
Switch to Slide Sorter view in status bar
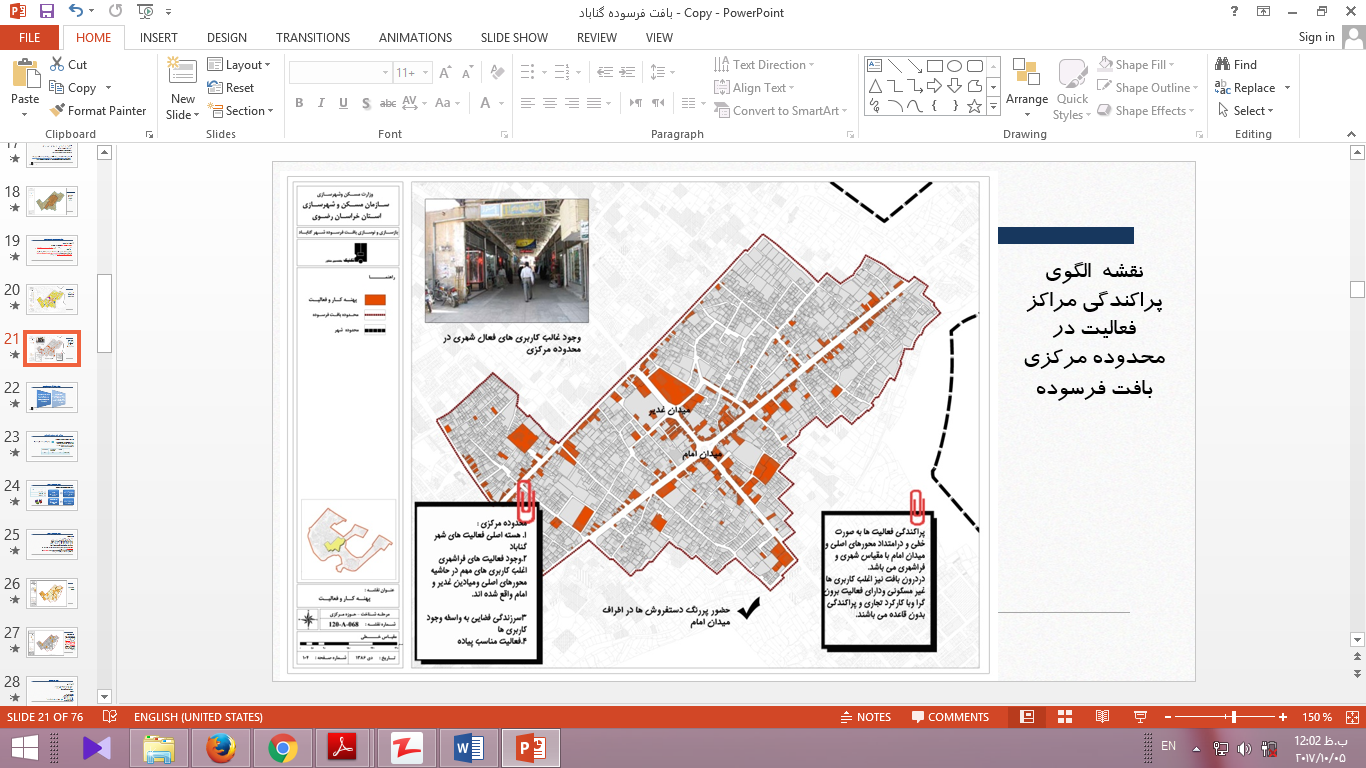(1064, 717)
